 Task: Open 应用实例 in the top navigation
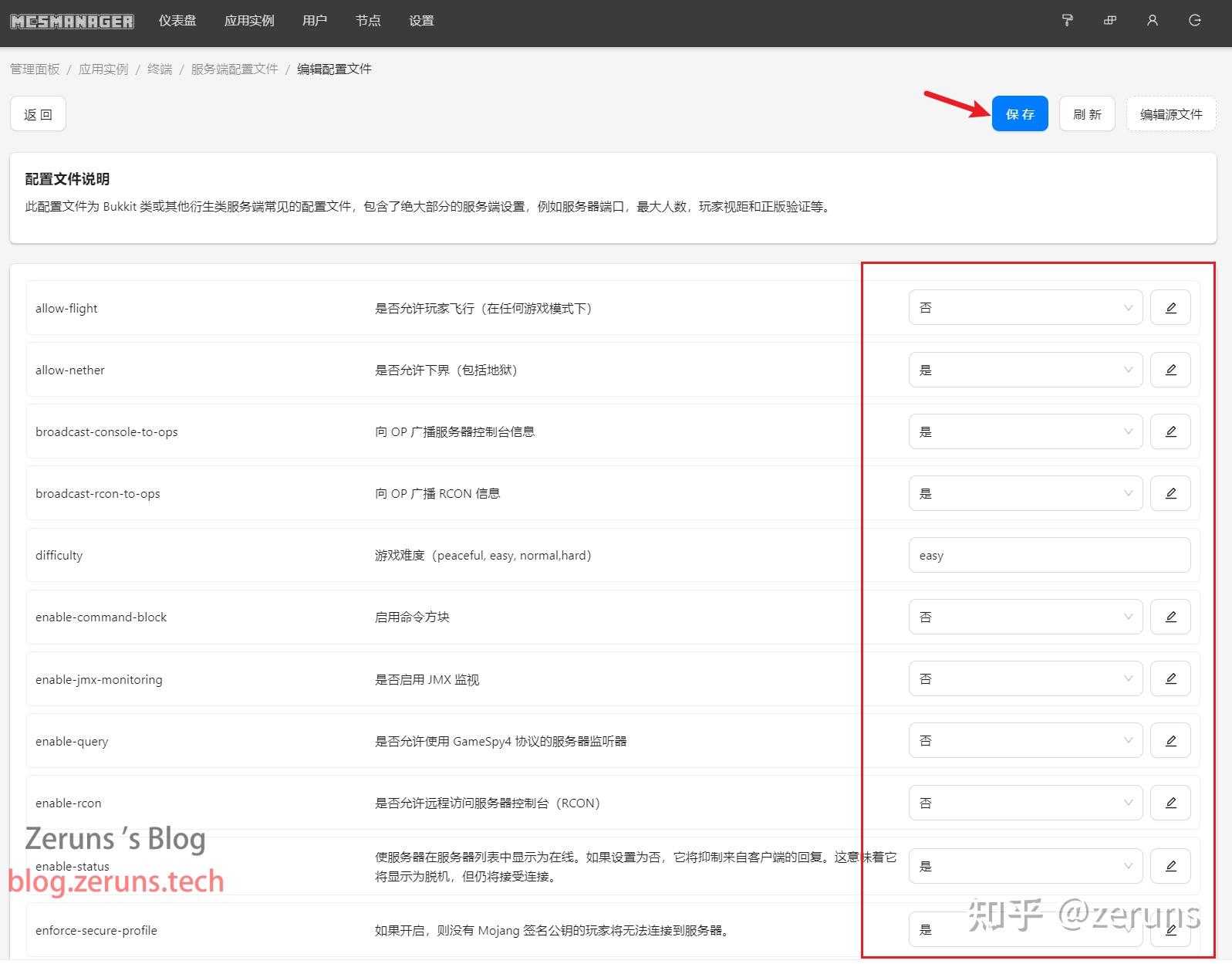point(249,21)
